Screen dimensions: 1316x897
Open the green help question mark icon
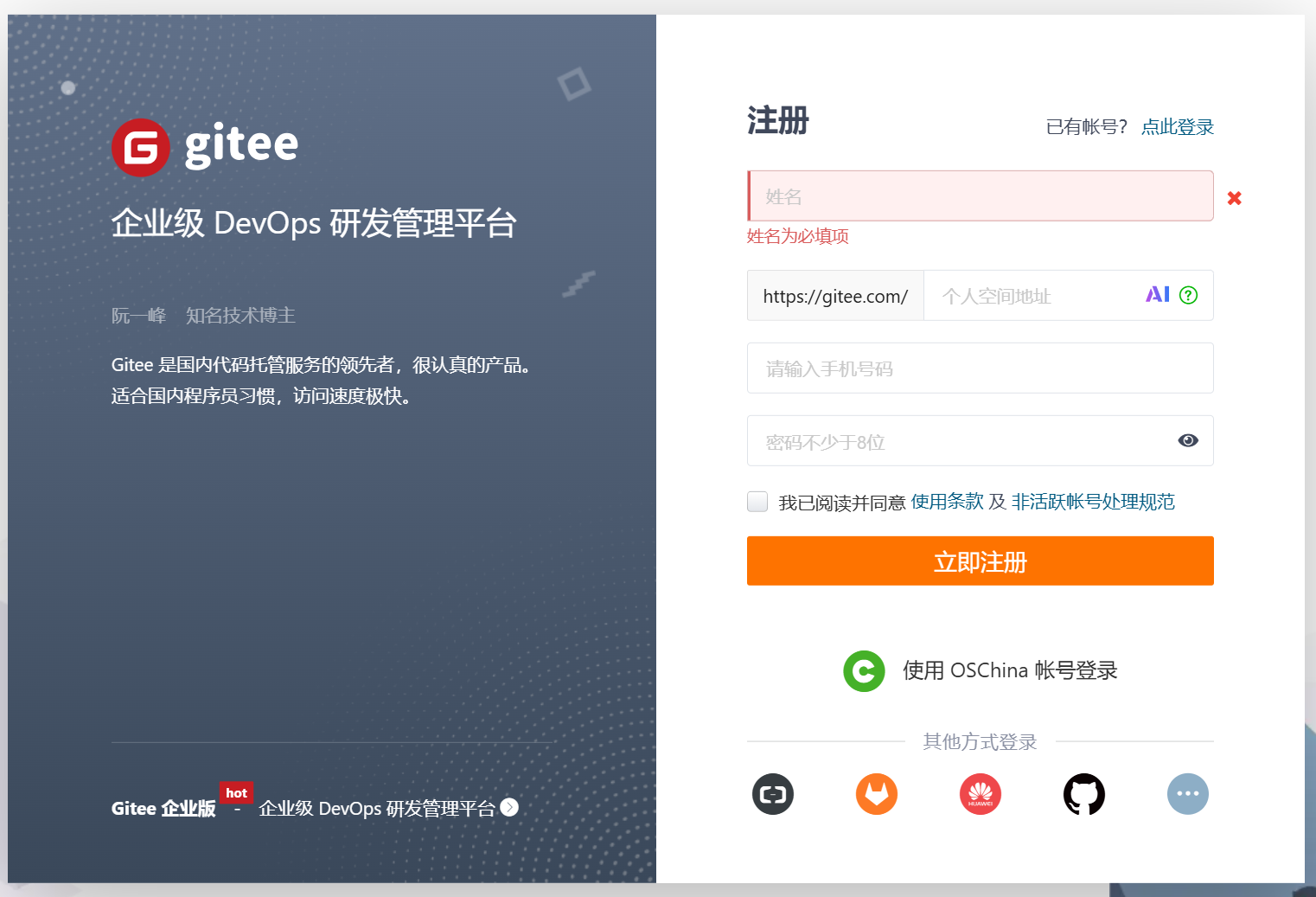[x=1189, y=295]
